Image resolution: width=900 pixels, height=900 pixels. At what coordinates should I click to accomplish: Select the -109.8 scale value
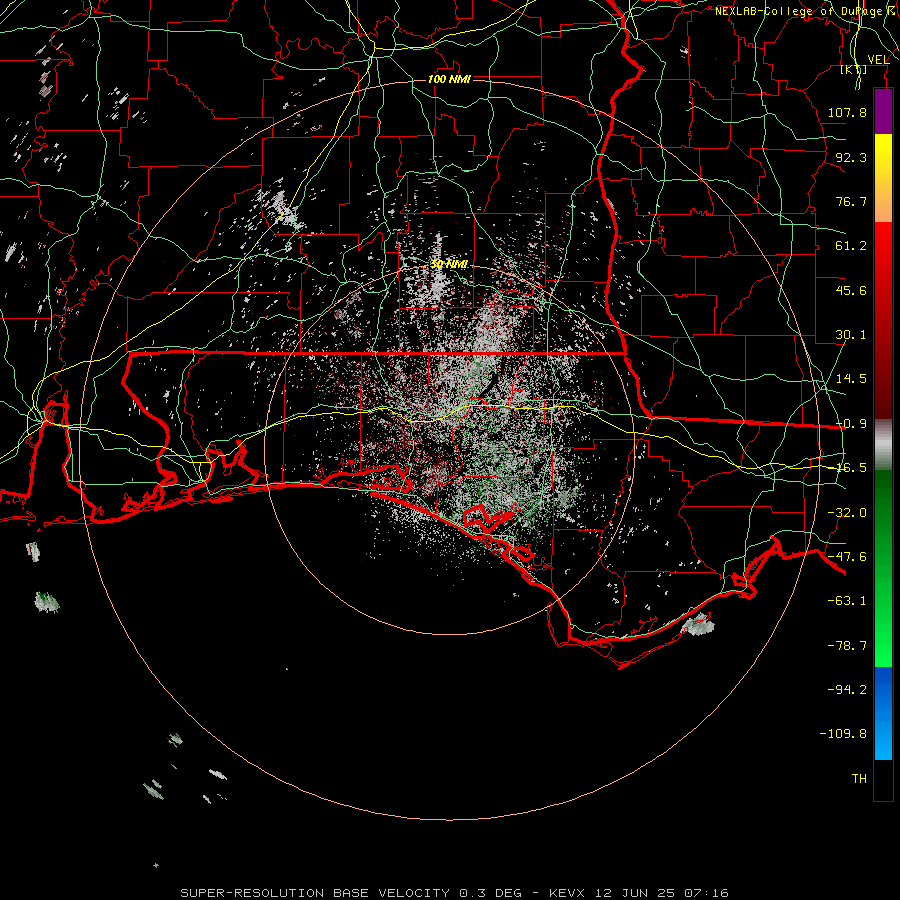coord(843,734)
